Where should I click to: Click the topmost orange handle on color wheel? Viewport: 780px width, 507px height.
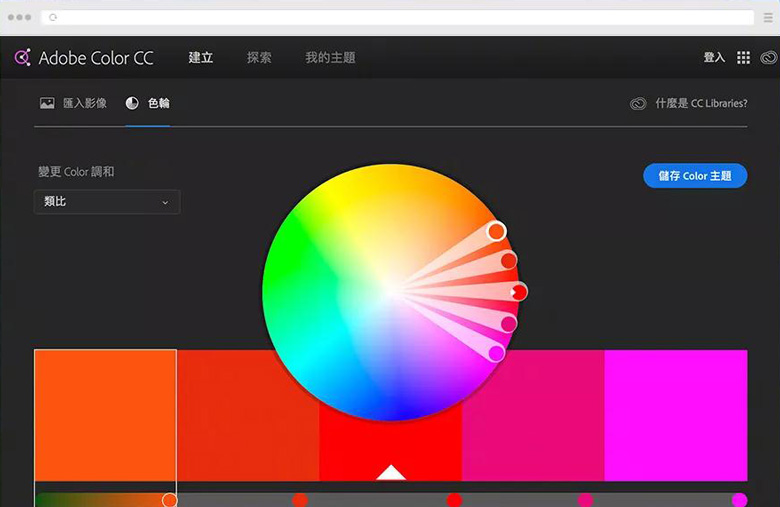click(496, 232)
